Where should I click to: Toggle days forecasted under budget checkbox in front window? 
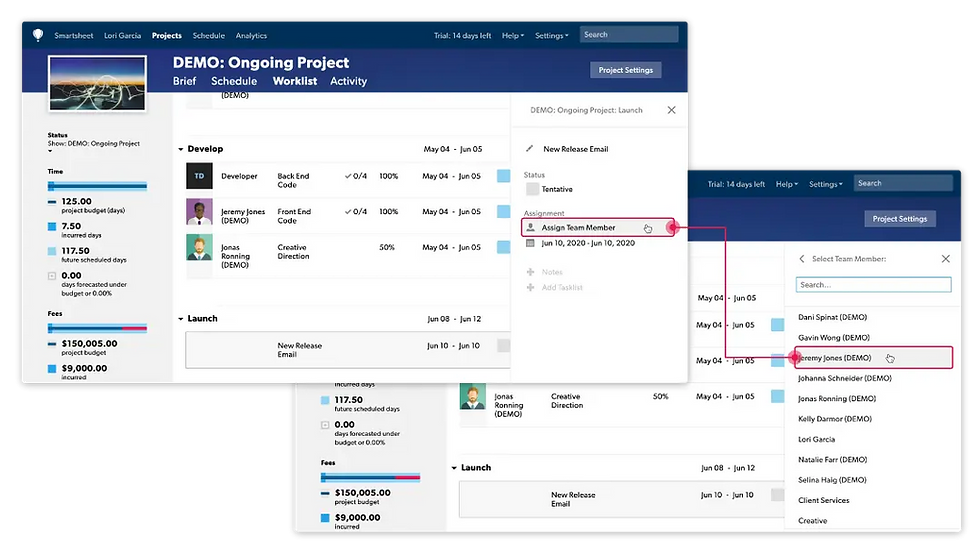[52, 276]
